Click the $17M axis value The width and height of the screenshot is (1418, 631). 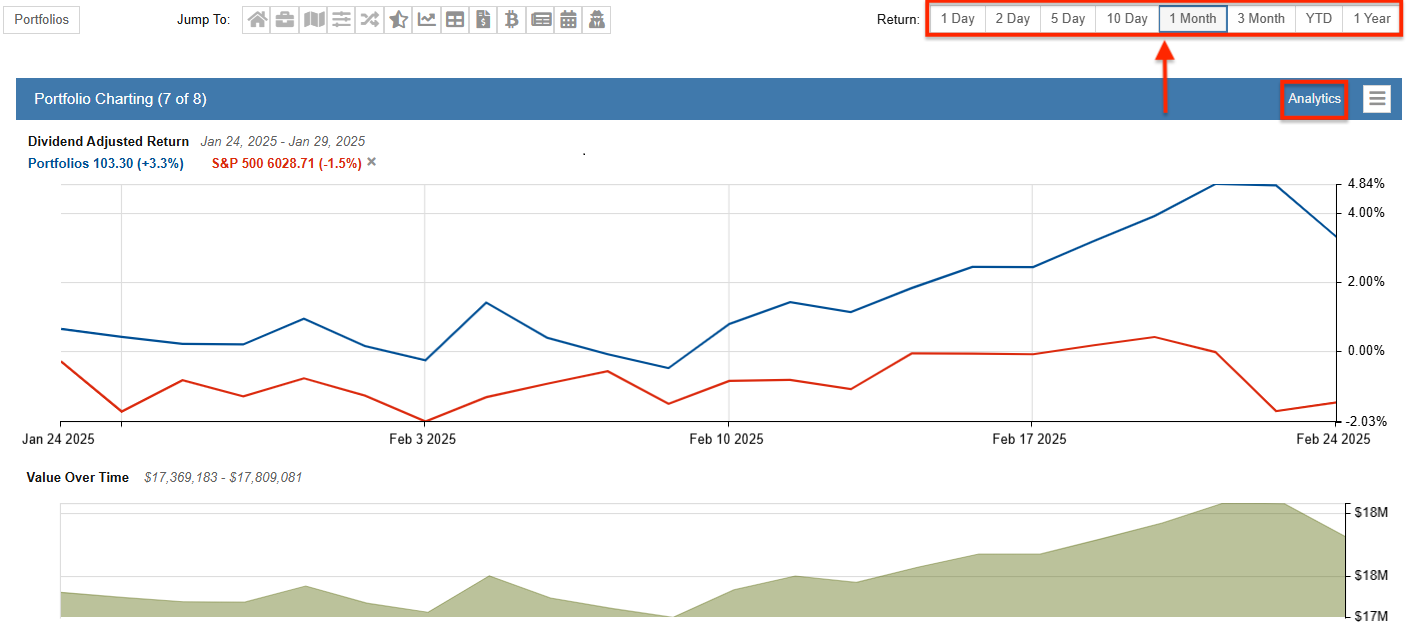click(1372, 616)
